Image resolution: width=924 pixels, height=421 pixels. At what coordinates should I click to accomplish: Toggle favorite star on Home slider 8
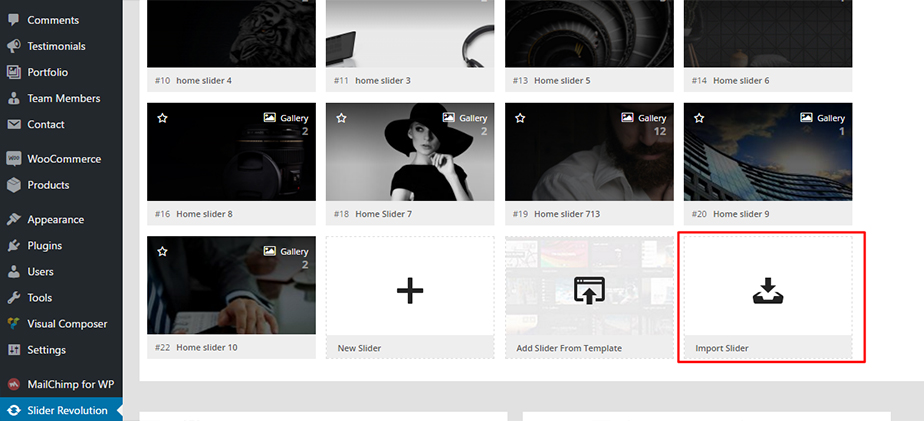point(162,118)
